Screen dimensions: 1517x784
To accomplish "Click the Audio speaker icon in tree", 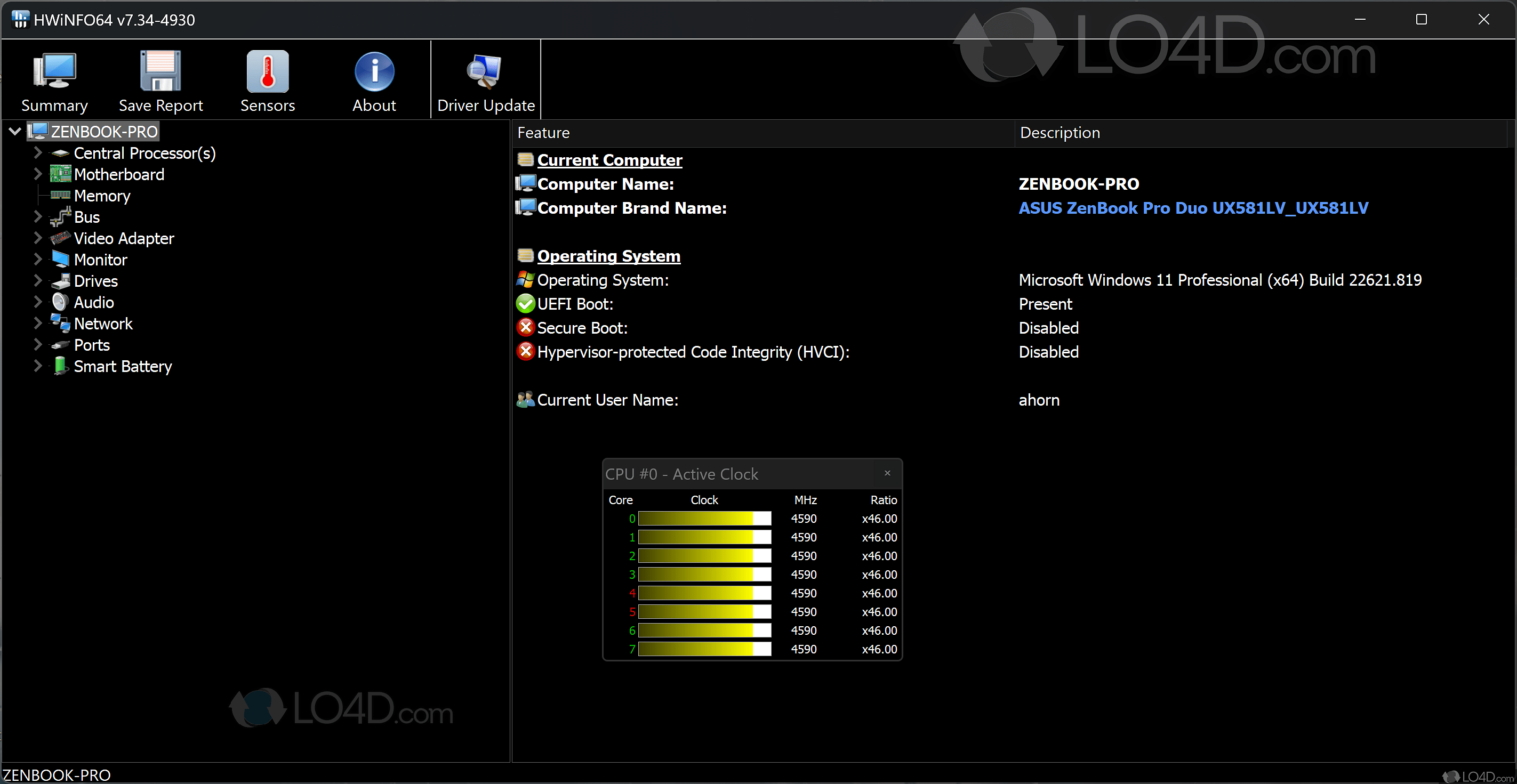I will tap(60, 303).
